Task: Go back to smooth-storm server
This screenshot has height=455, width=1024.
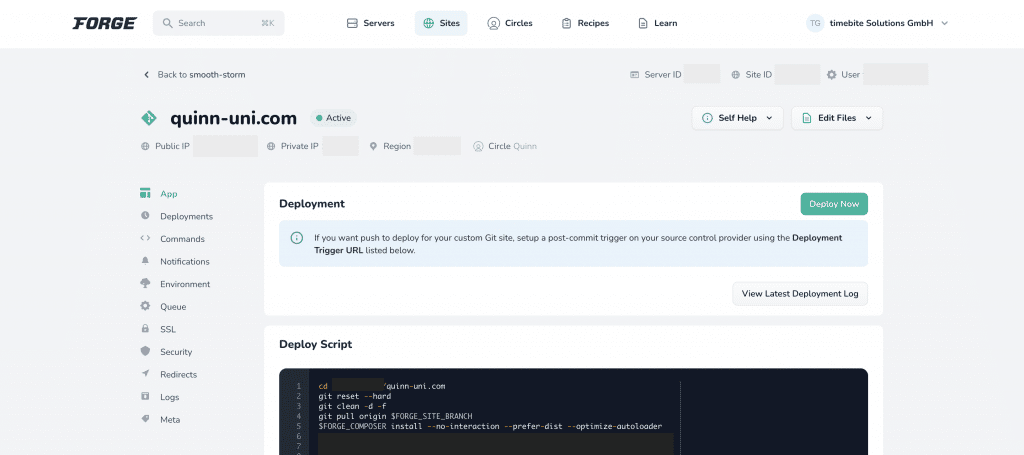Action: coord(194,74)
